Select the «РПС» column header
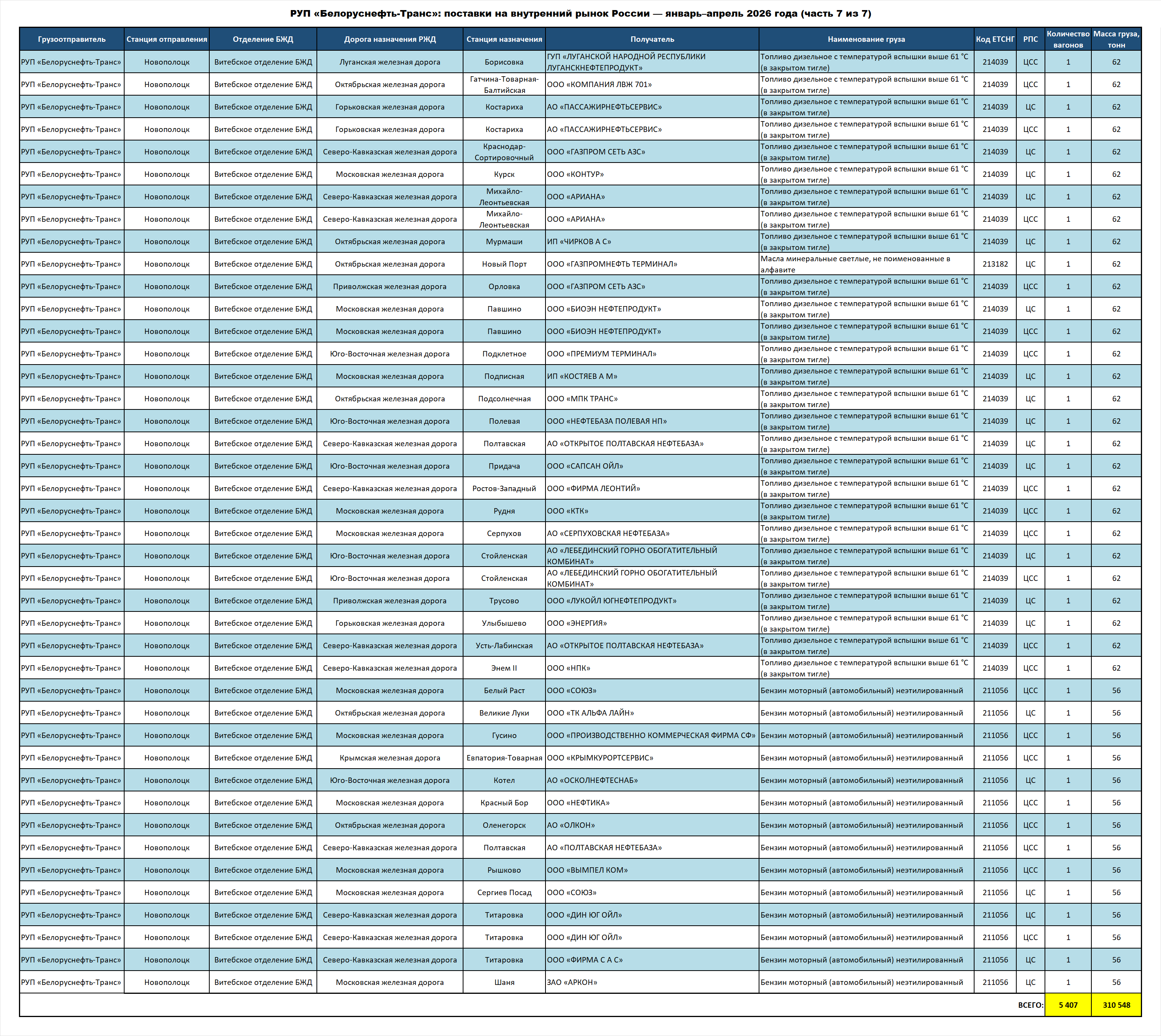 click(1031, 39)
